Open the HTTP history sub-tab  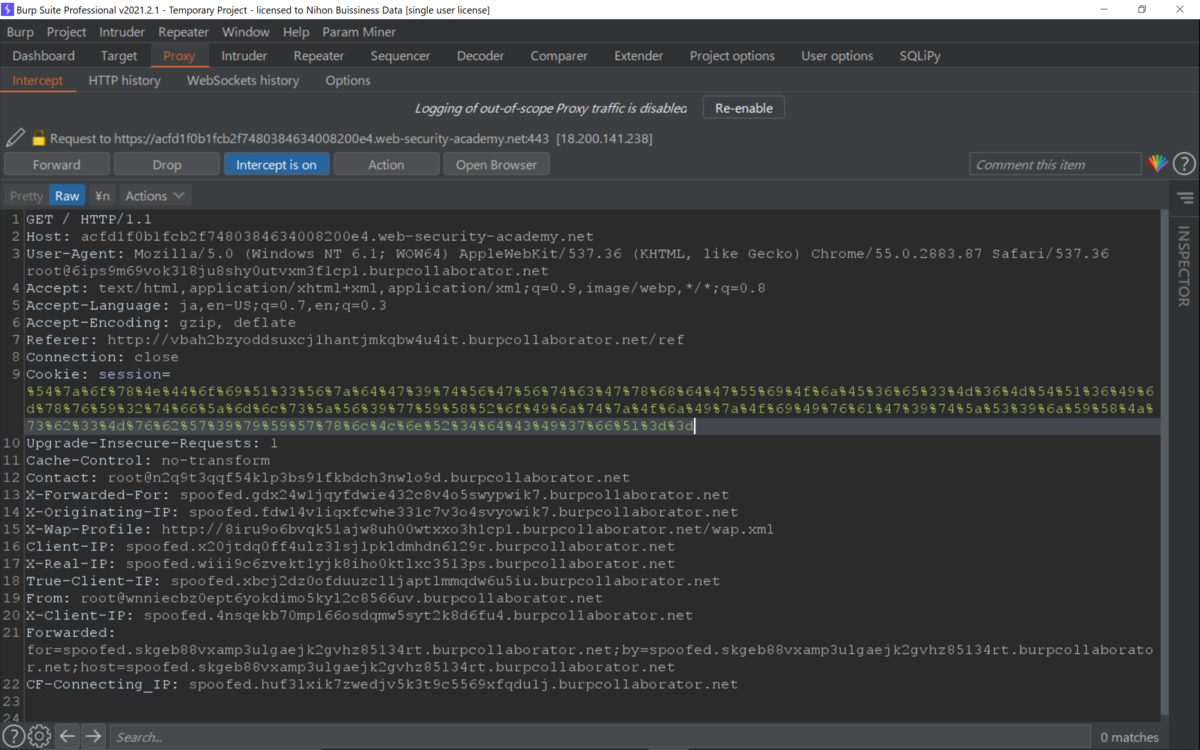click(125, 80)
